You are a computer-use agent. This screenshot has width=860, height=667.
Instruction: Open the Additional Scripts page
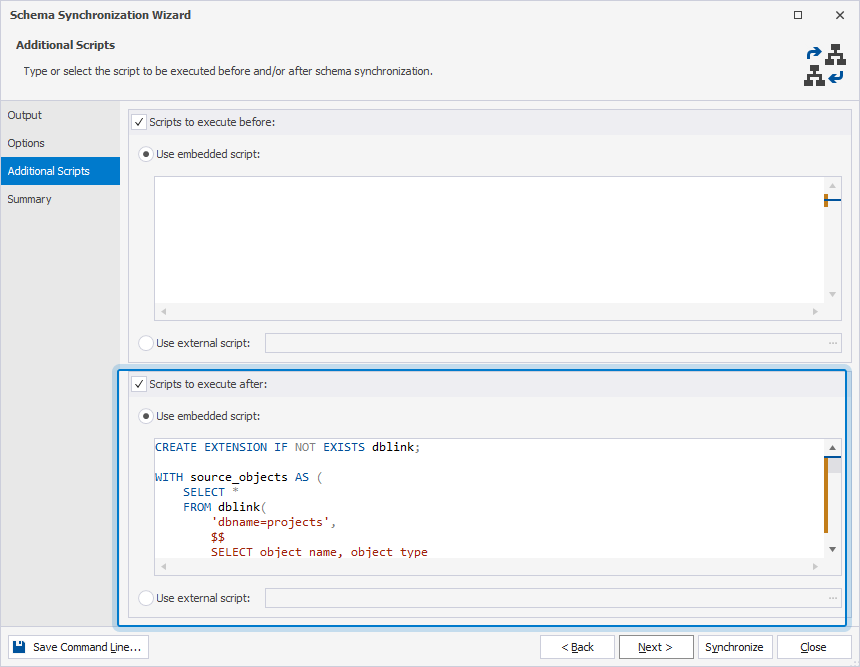click(x=60, y=171)
